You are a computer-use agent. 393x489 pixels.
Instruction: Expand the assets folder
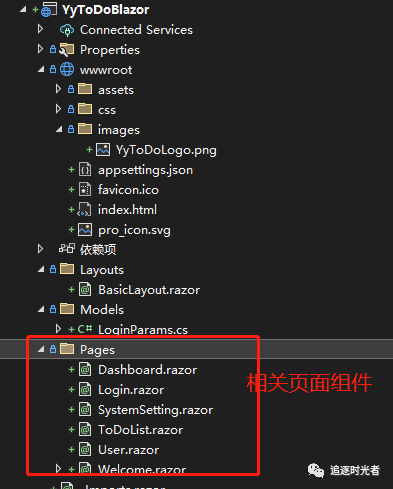click(58, 89)
